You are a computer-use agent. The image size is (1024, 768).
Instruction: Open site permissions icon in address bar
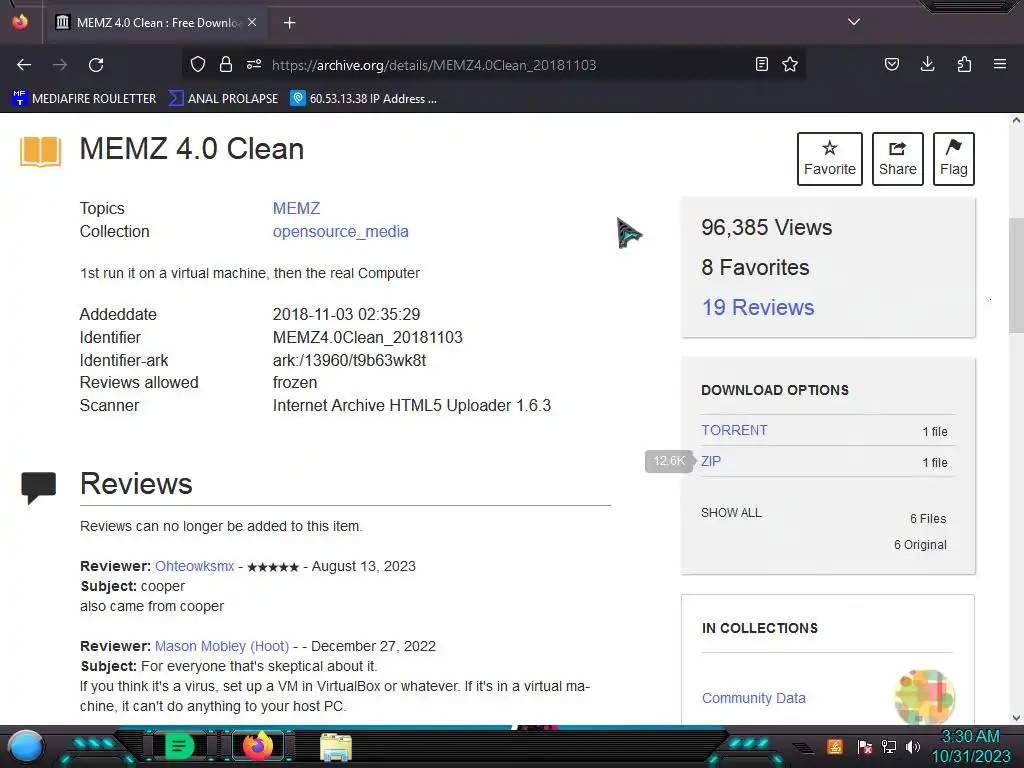point(254,64)
